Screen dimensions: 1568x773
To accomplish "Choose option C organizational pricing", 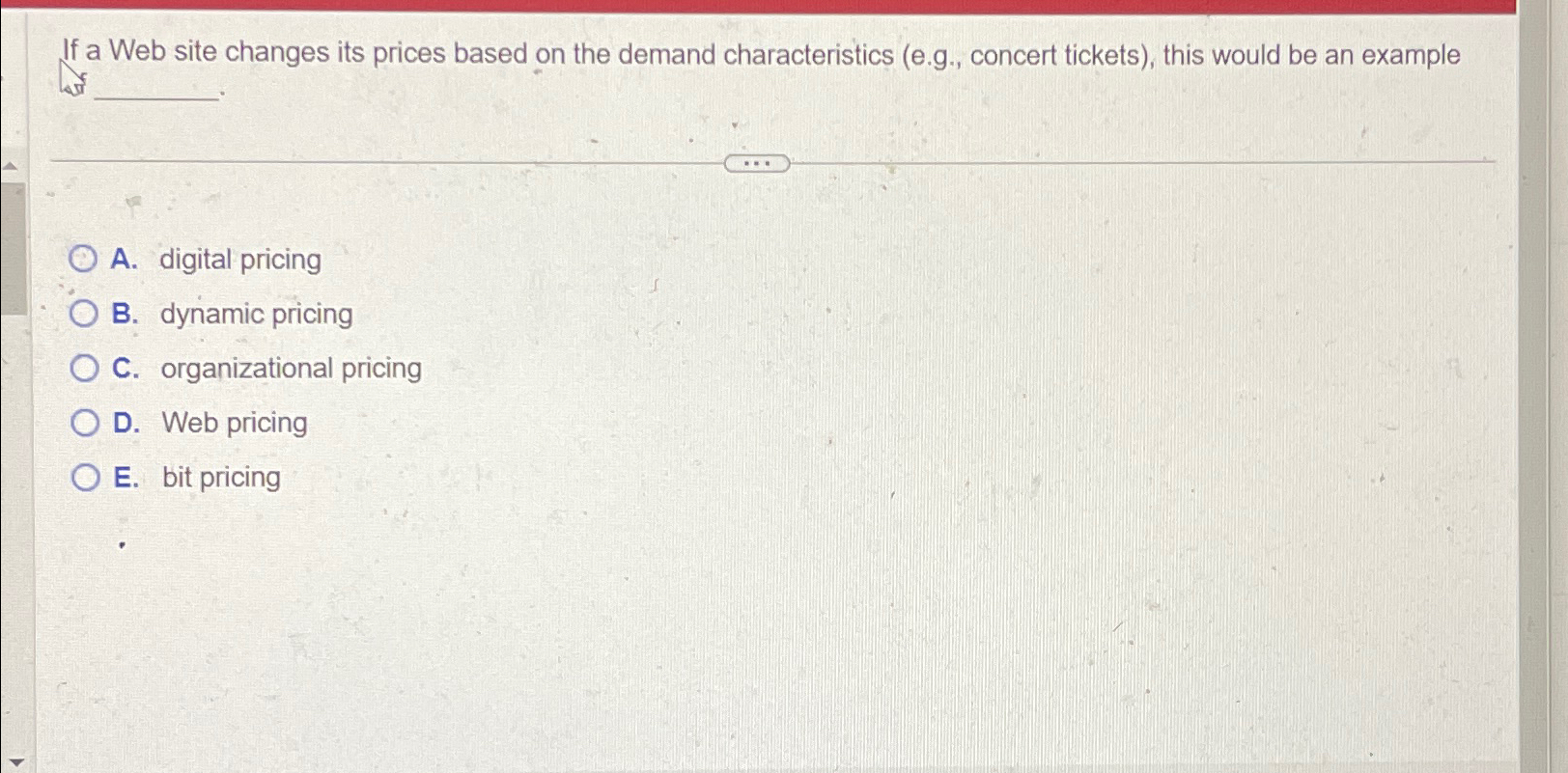I will (x=85, y=367).
